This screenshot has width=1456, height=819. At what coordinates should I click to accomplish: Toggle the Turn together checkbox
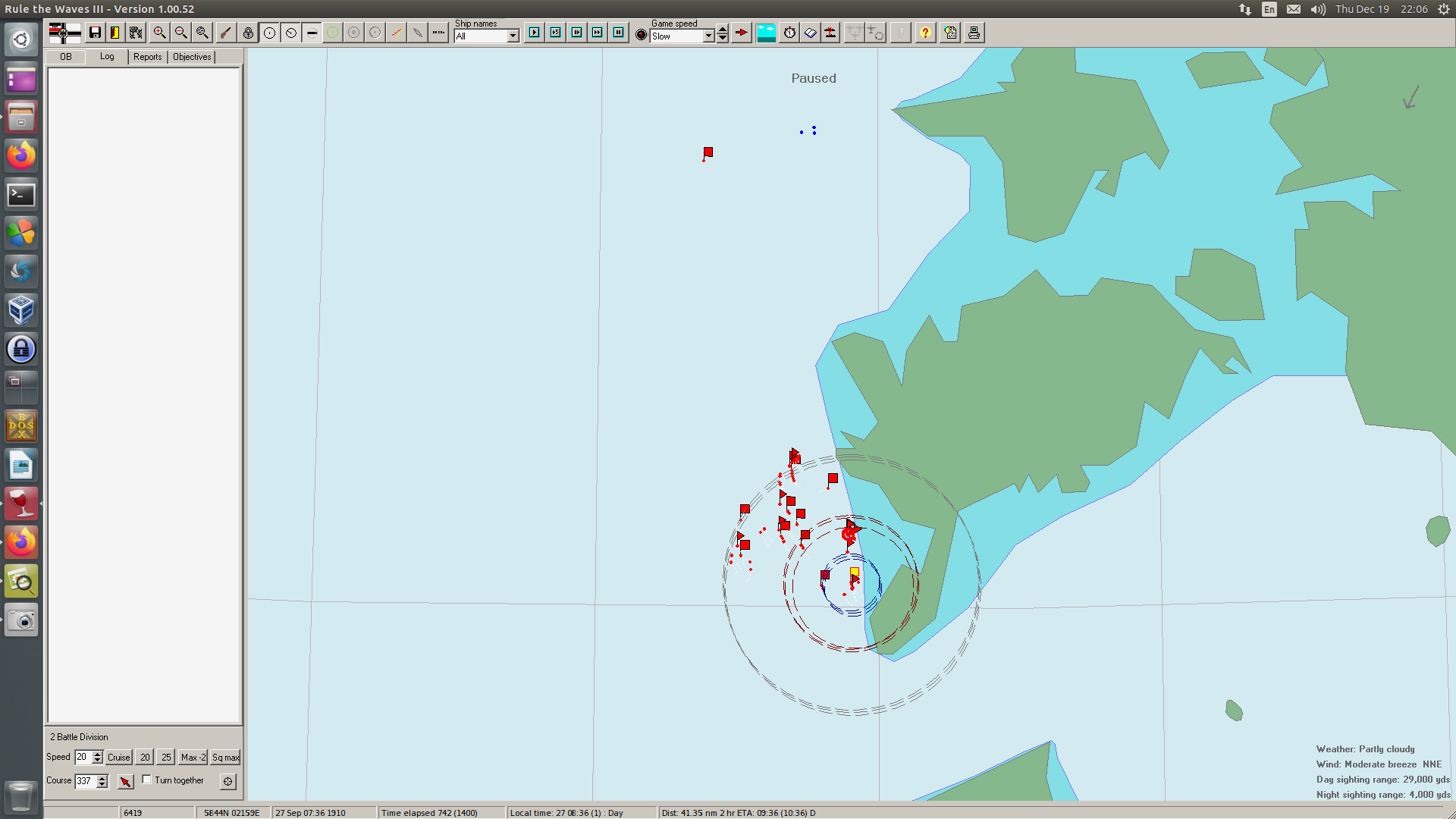coord(147,780)
